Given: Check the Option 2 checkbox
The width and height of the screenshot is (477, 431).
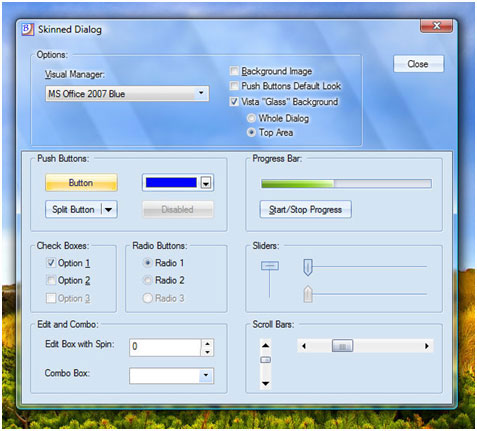Looking at the screenshot, I should click(51, 280).
